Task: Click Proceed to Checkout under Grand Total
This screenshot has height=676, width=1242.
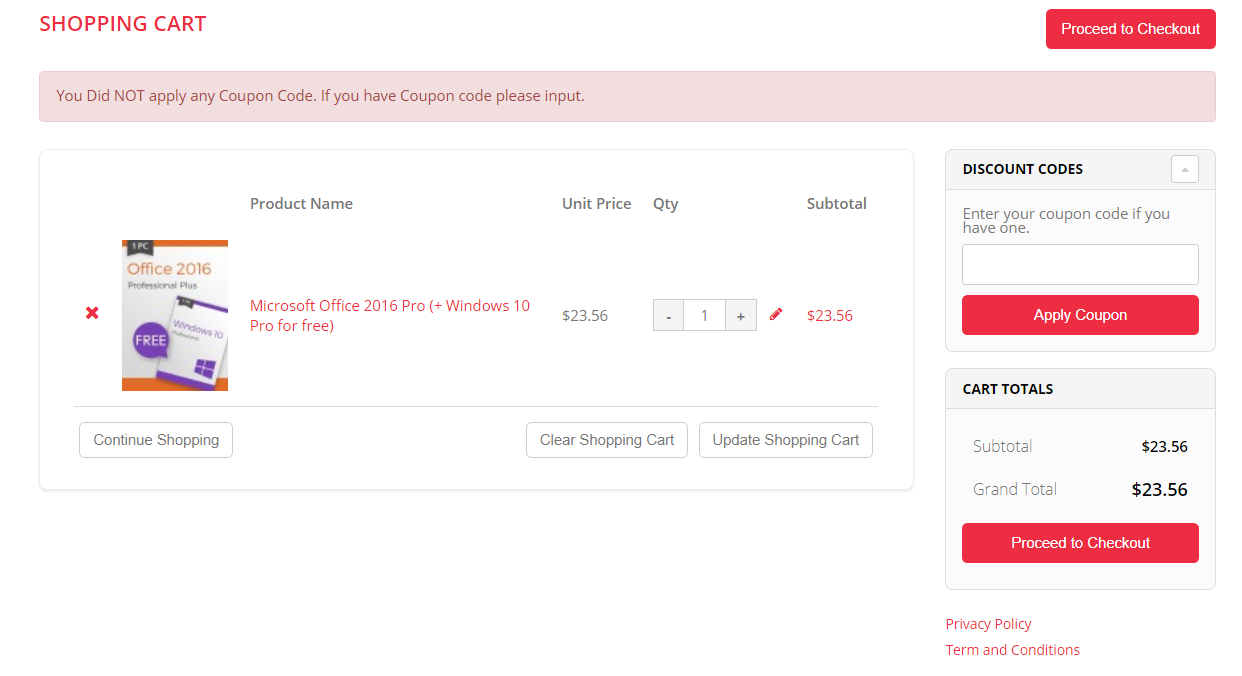Action: 1080,543
